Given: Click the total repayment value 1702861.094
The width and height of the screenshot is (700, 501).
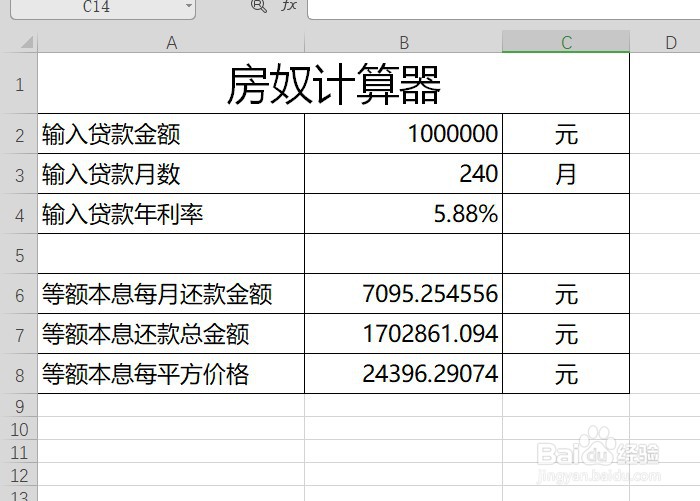Looking at the screenshot, I should (404, 334).
